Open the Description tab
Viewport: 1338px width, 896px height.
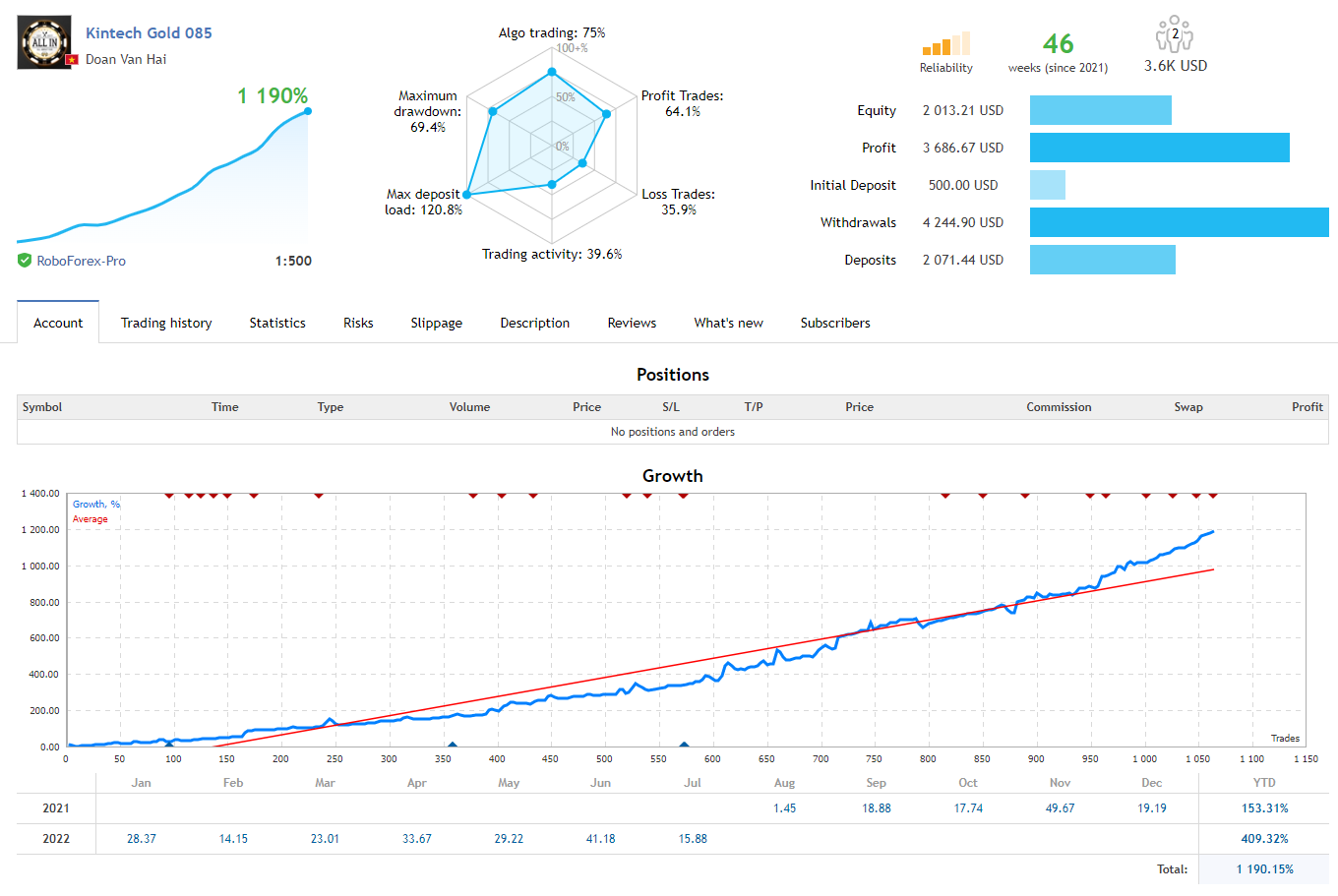(x=535, y=323)
